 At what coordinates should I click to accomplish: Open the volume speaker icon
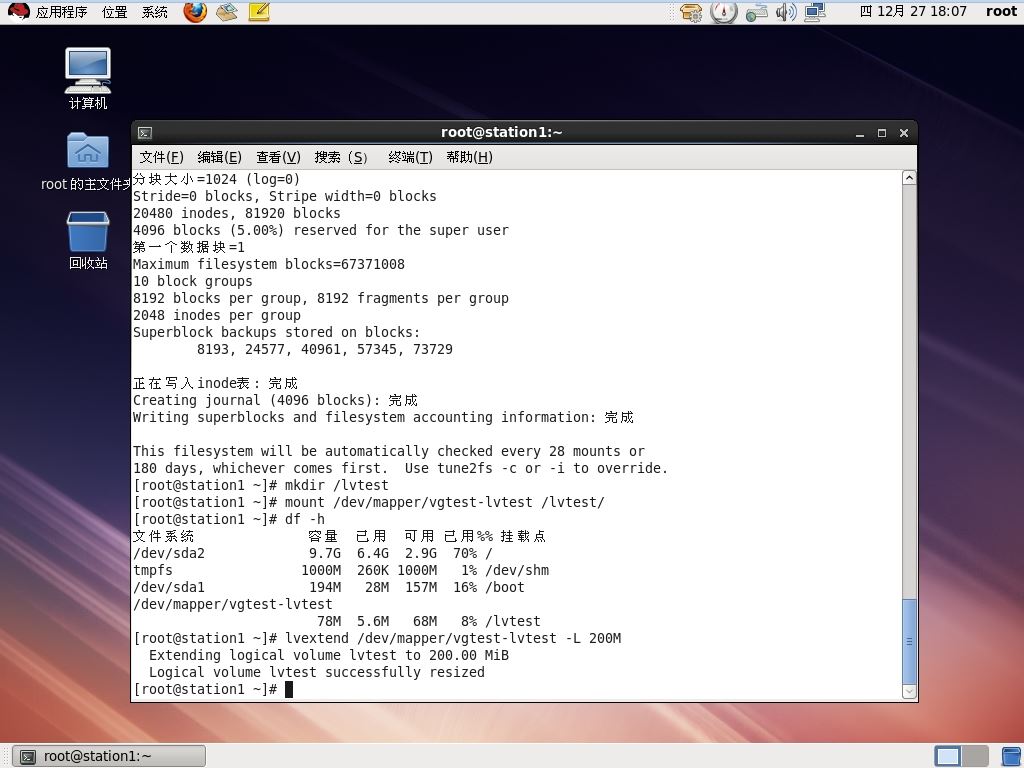786,12
